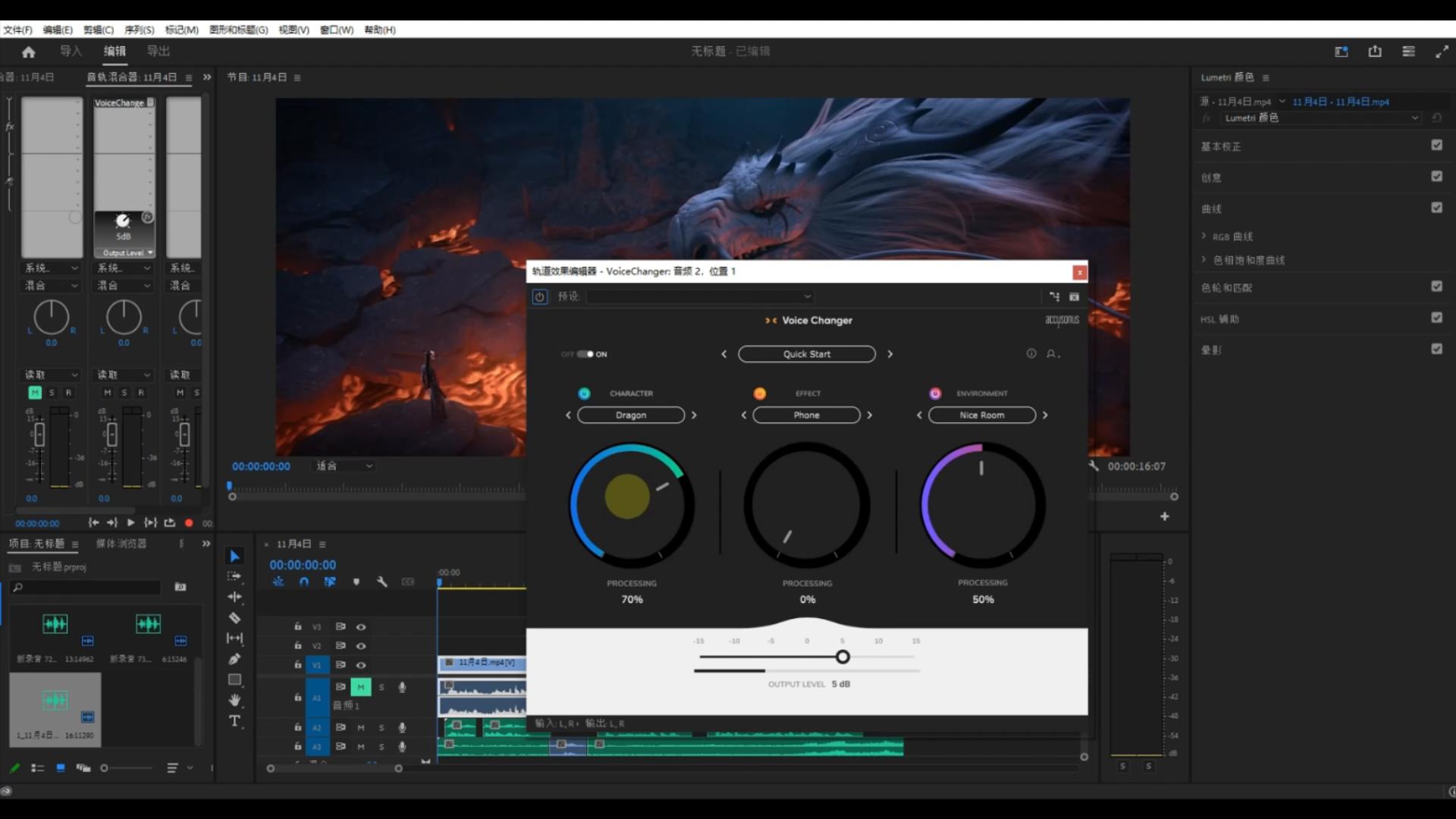Solo track A2 in timeline
The width and height of the screenshot is (1456, 819).
(381, 727)
